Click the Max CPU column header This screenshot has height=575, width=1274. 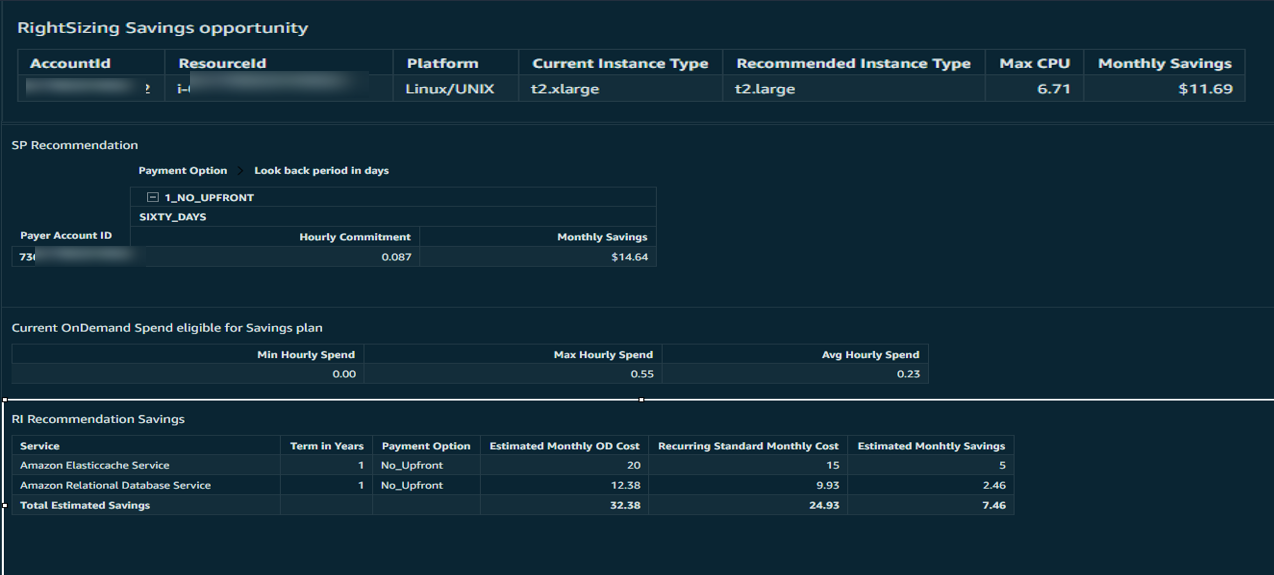(x=1034, y=63)
